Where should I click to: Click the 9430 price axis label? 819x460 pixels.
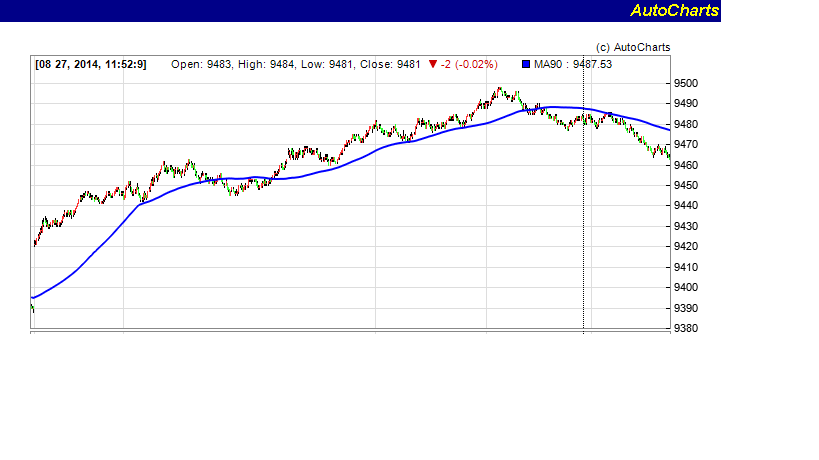click(686, 226)
